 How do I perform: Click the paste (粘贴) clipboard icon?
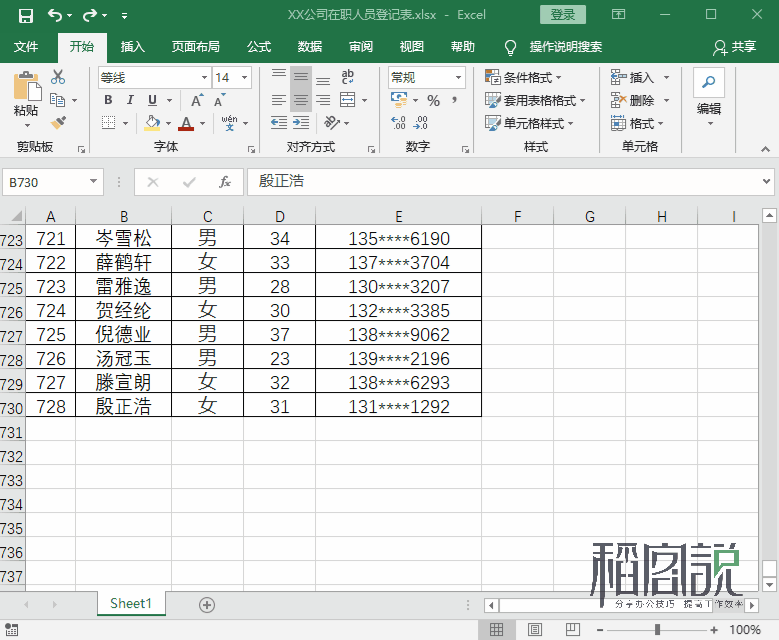click(27, 85)
